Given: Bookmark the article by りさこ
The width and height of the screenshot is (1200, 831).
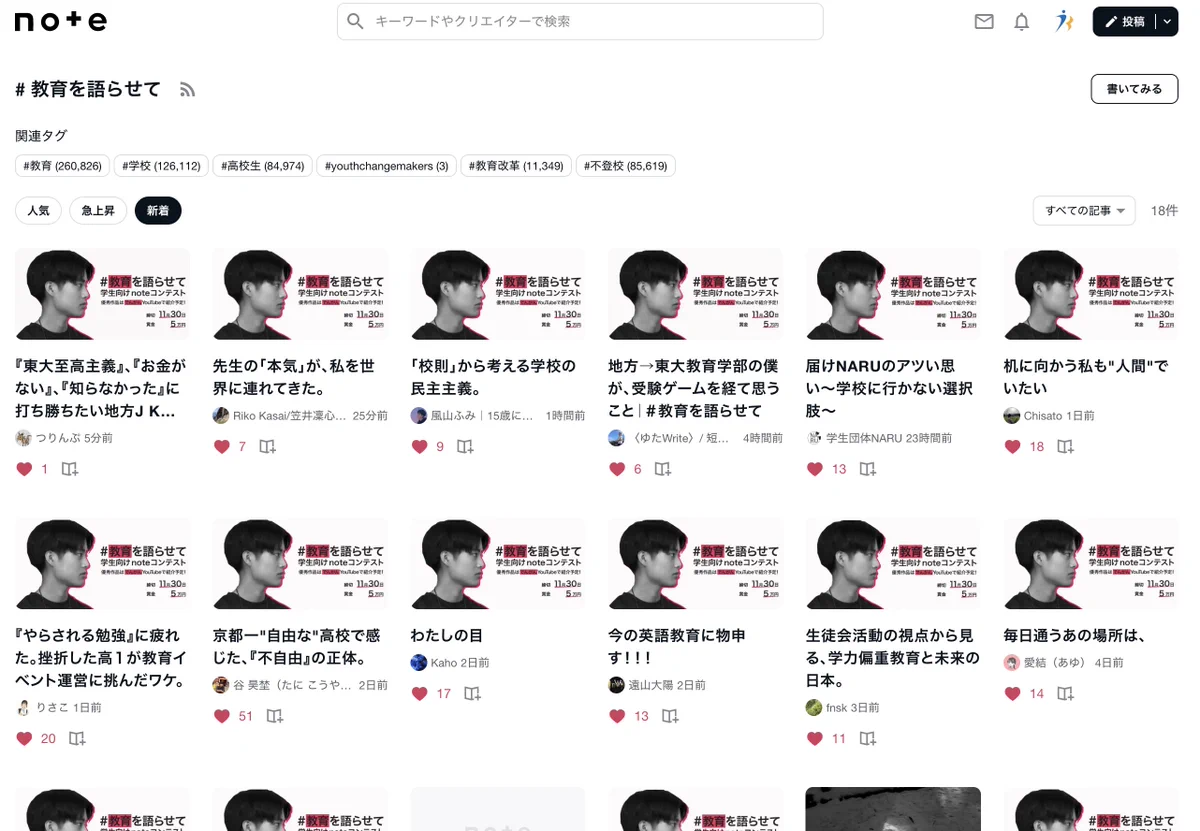Looking at the screenshot, I should pos(77,738).
